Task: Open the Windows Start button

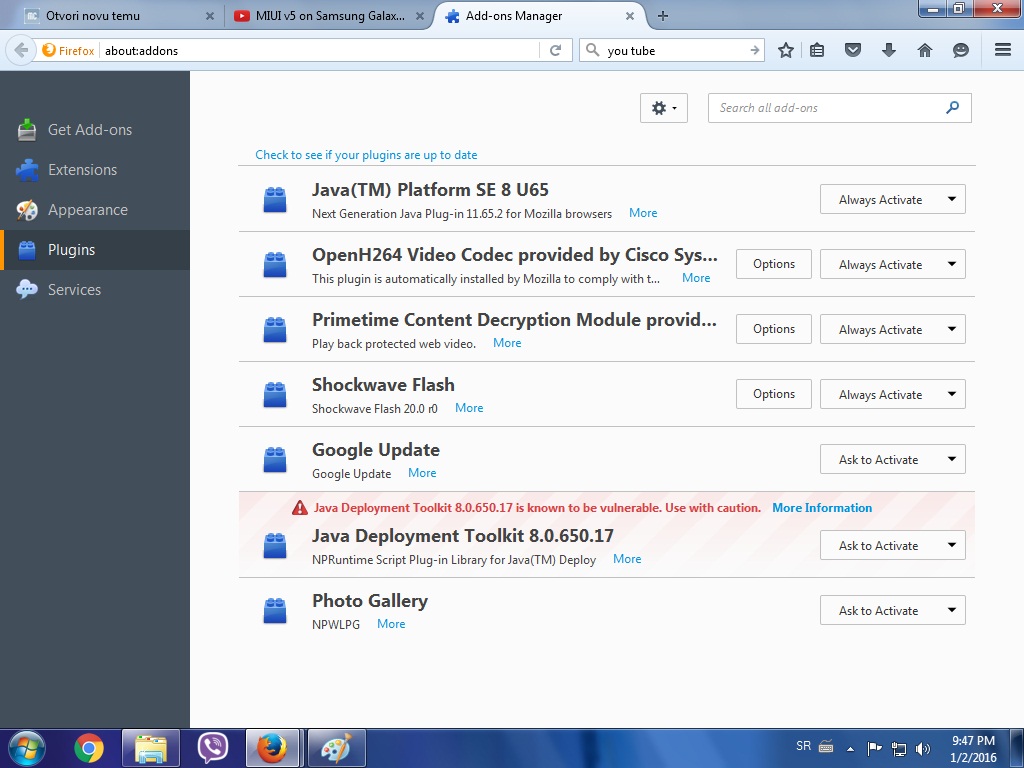Action: pos(27,748)
